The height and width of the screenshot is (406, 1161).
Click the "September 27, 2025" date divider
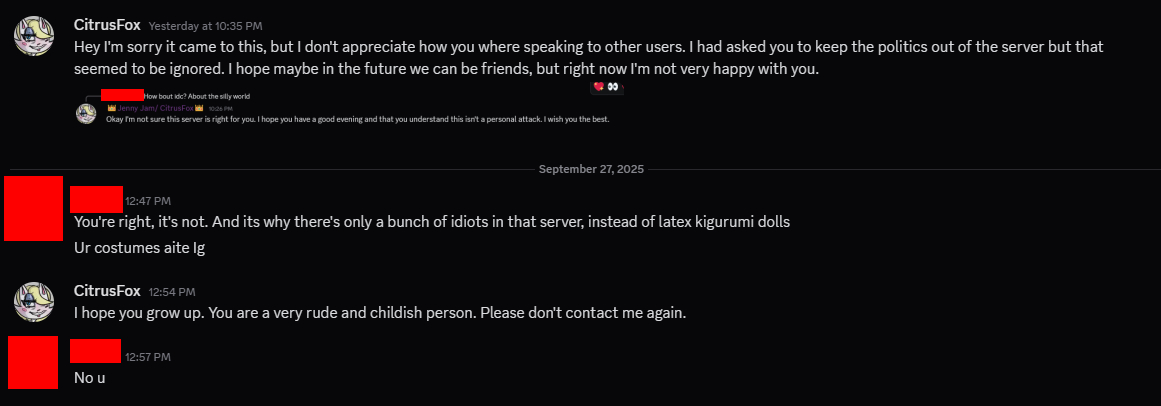[592, 169]
